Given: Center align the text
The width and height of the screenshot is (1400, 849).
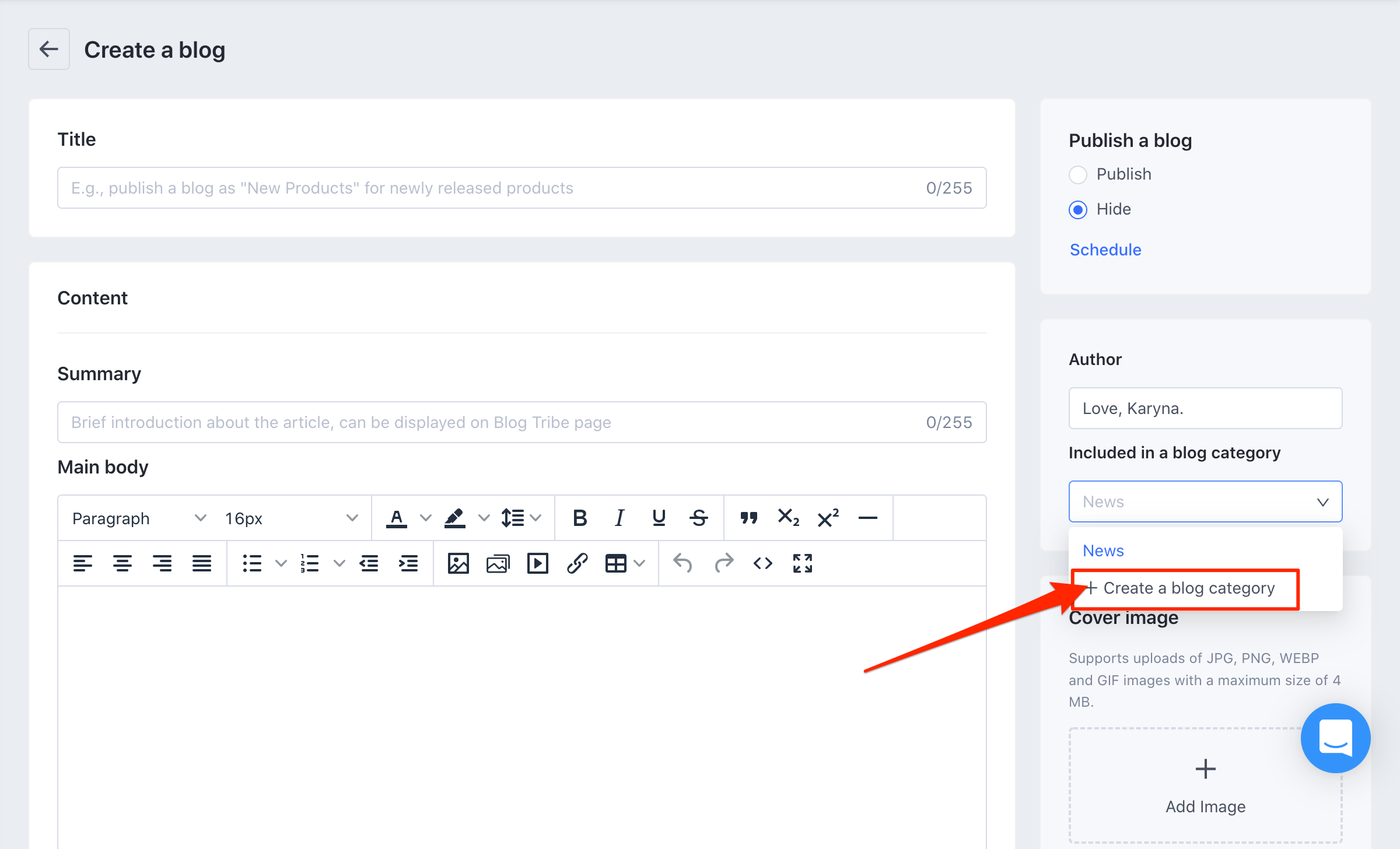Looking at the screenshot, I should 122,563.
